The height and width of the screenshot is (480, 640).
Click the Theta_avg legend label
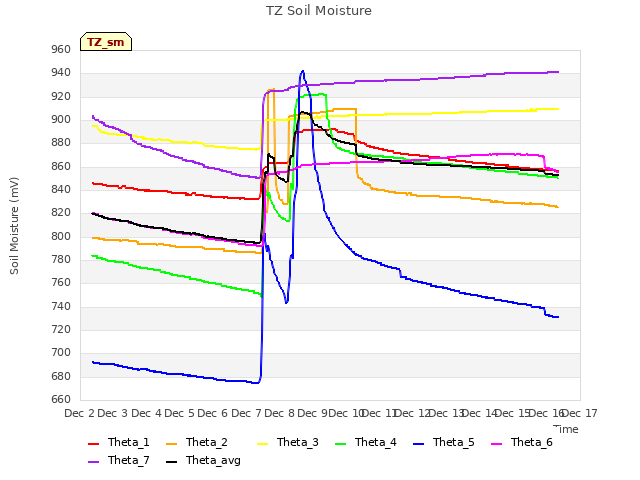[x=213, y=460]
